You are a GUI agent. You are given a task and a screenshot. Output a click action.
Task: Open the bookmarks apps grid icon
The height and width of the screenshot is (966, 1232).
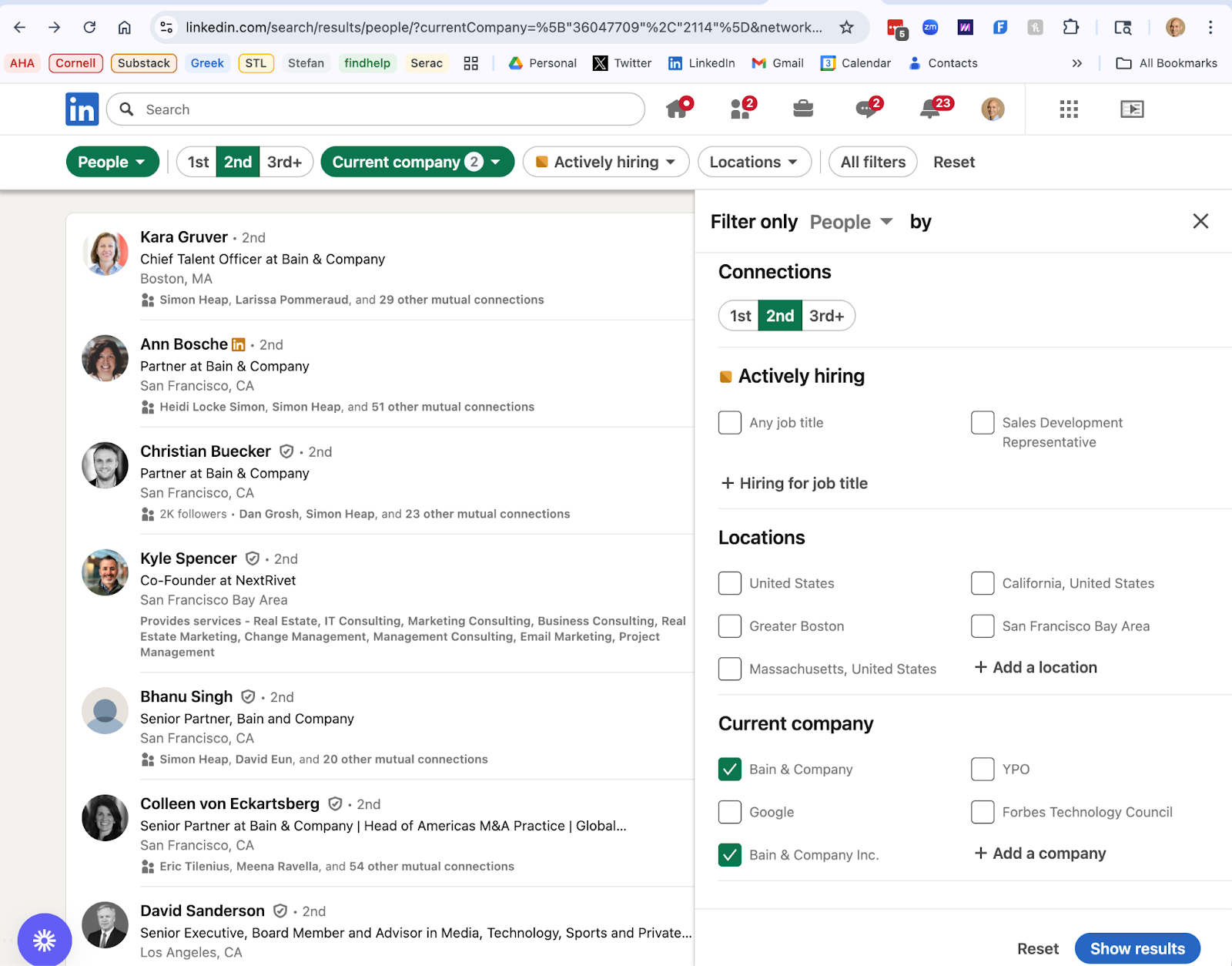click(x=471, y=63)
